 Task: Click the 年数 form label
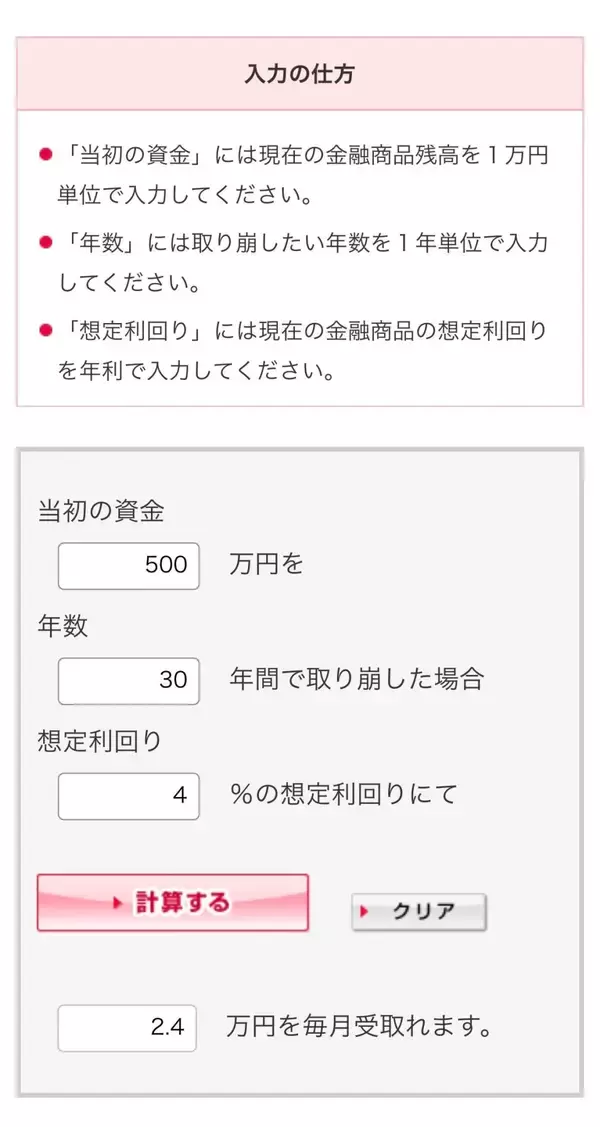point(62,626)
